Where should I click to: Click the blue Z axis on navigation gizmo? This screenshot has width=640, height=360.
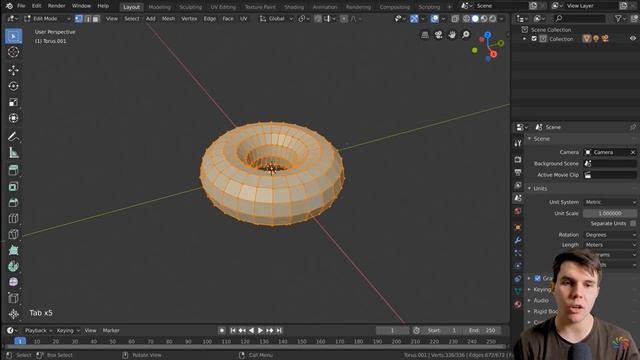coord(488,36)
